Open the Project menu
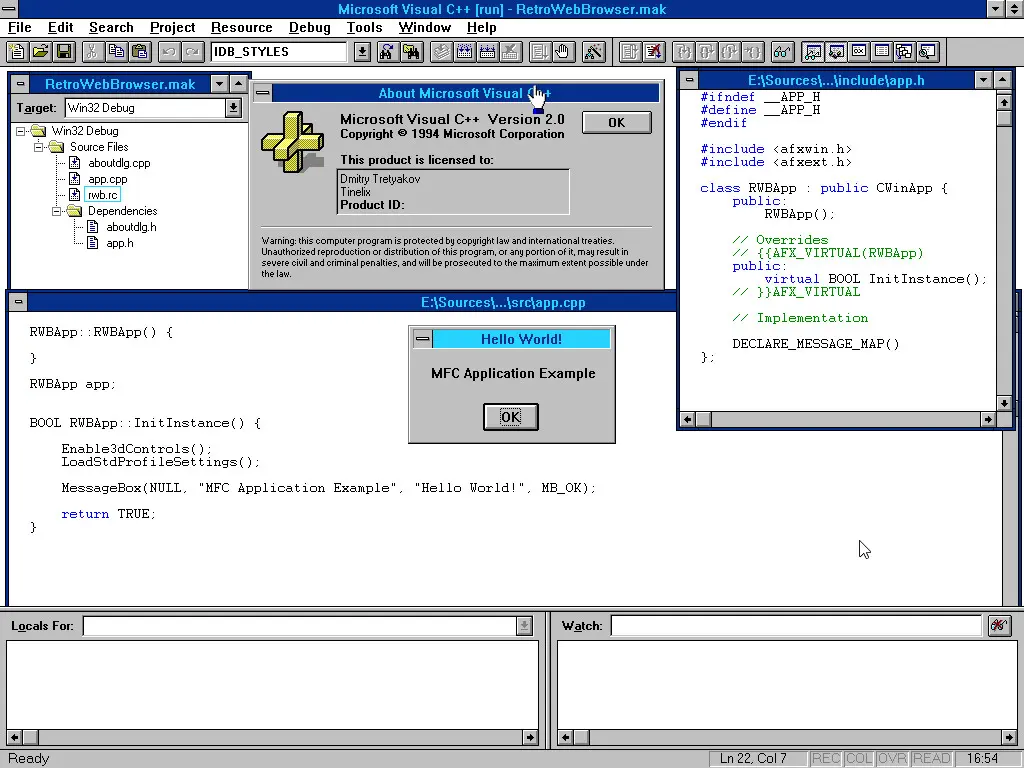The width and height of the screenshot is (1024, 768). click(172, 27)
